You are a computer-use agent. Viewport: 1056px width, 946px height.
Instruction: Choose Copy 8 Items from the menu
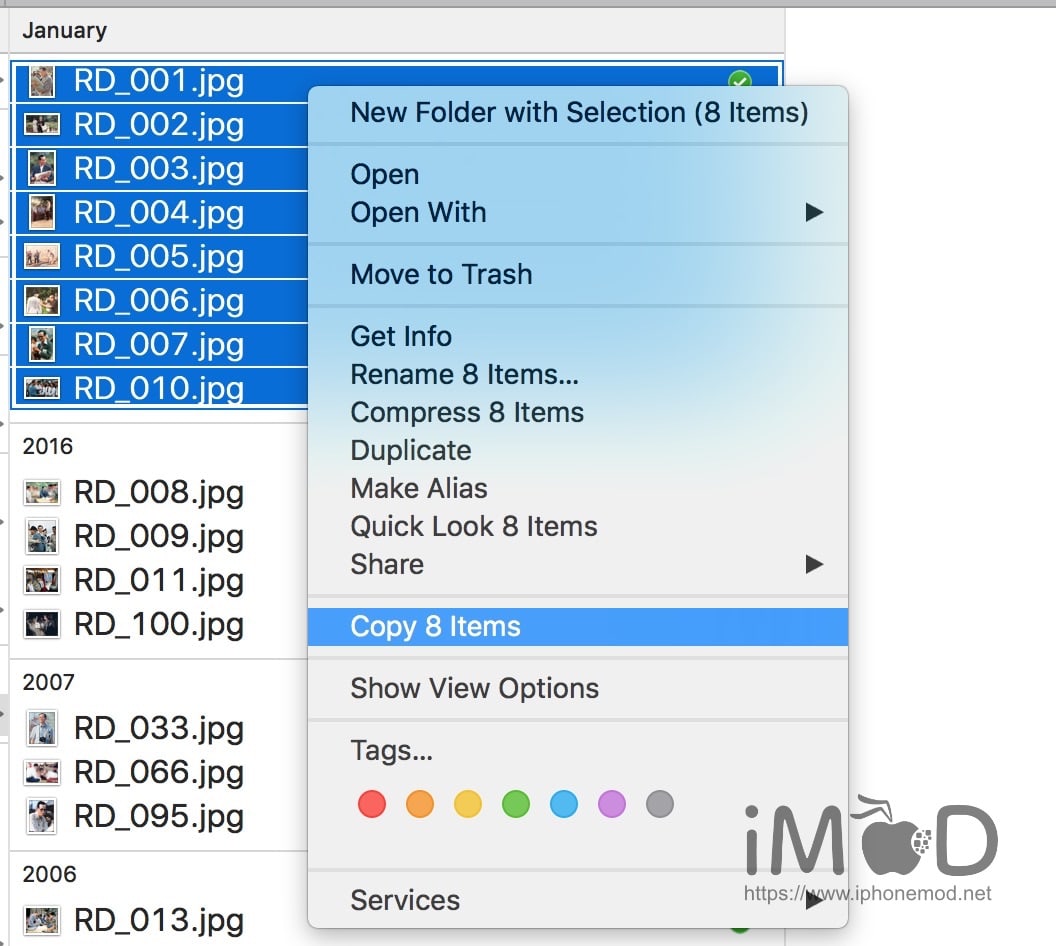pos(435,626)
